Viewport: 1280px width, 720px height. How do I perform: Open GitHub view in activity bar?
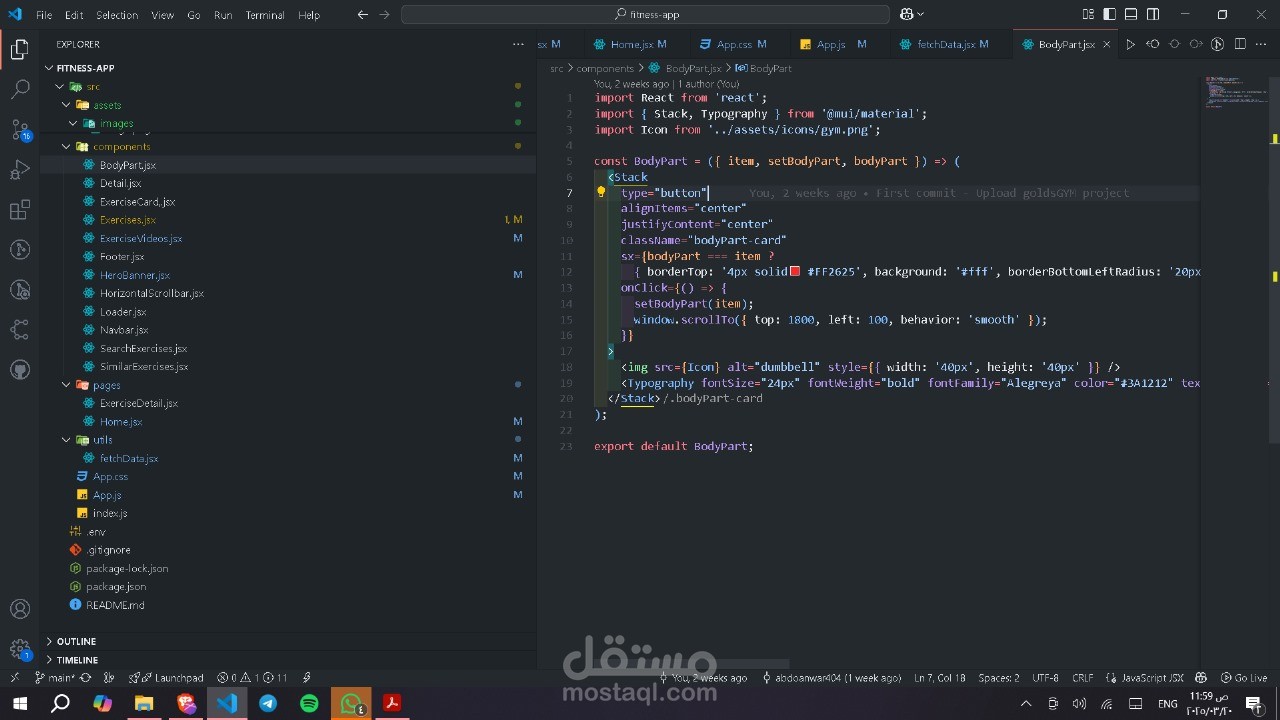[19, 370]
